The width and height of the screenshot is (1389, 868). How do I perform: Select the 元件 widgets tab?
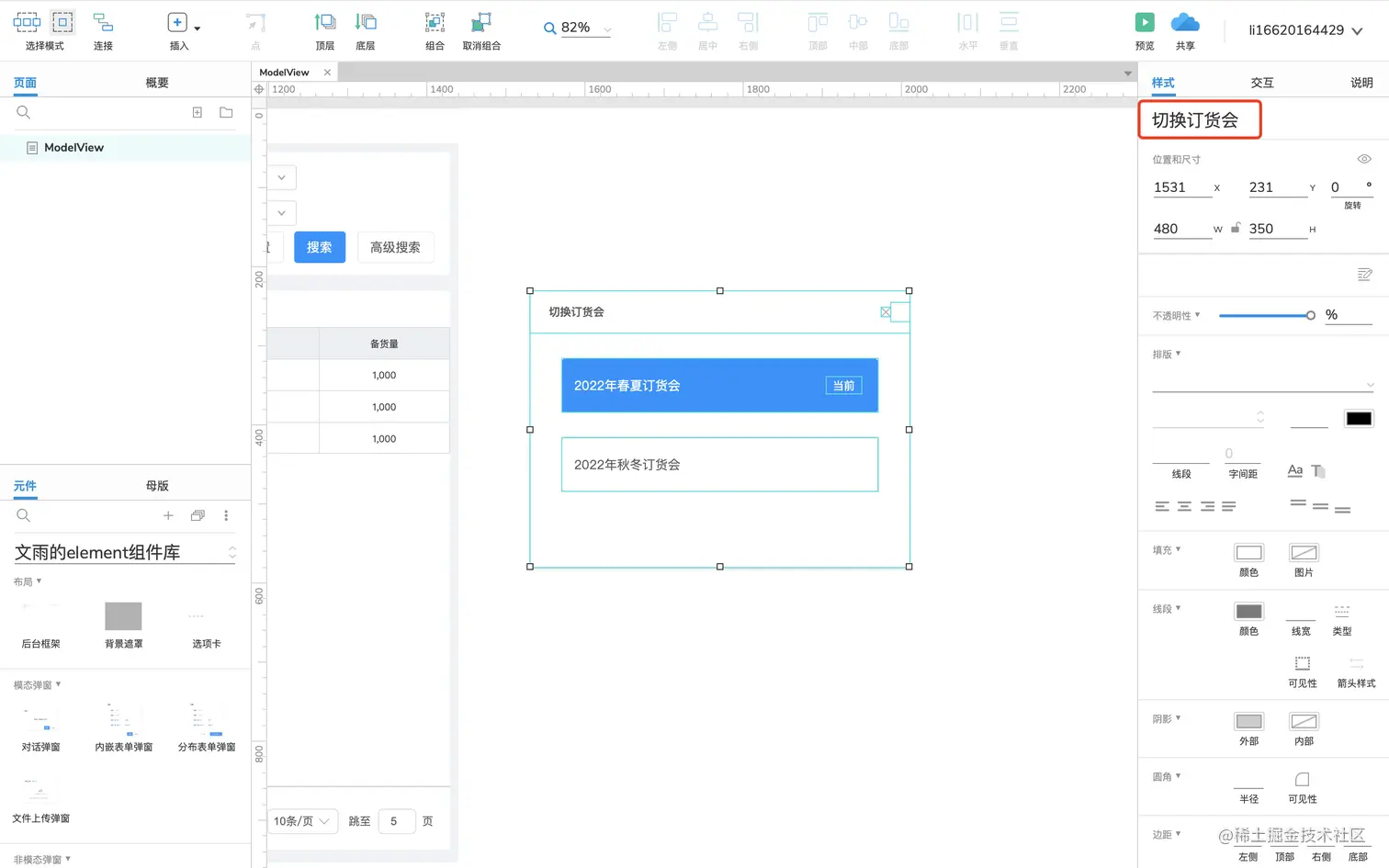(x=25, y=486)
